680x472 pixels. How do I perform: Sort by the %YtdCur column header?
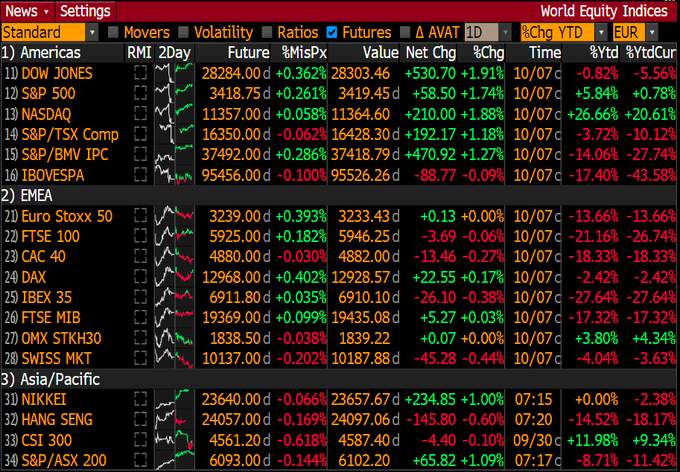pyautogui.click(x=651, y=53)
